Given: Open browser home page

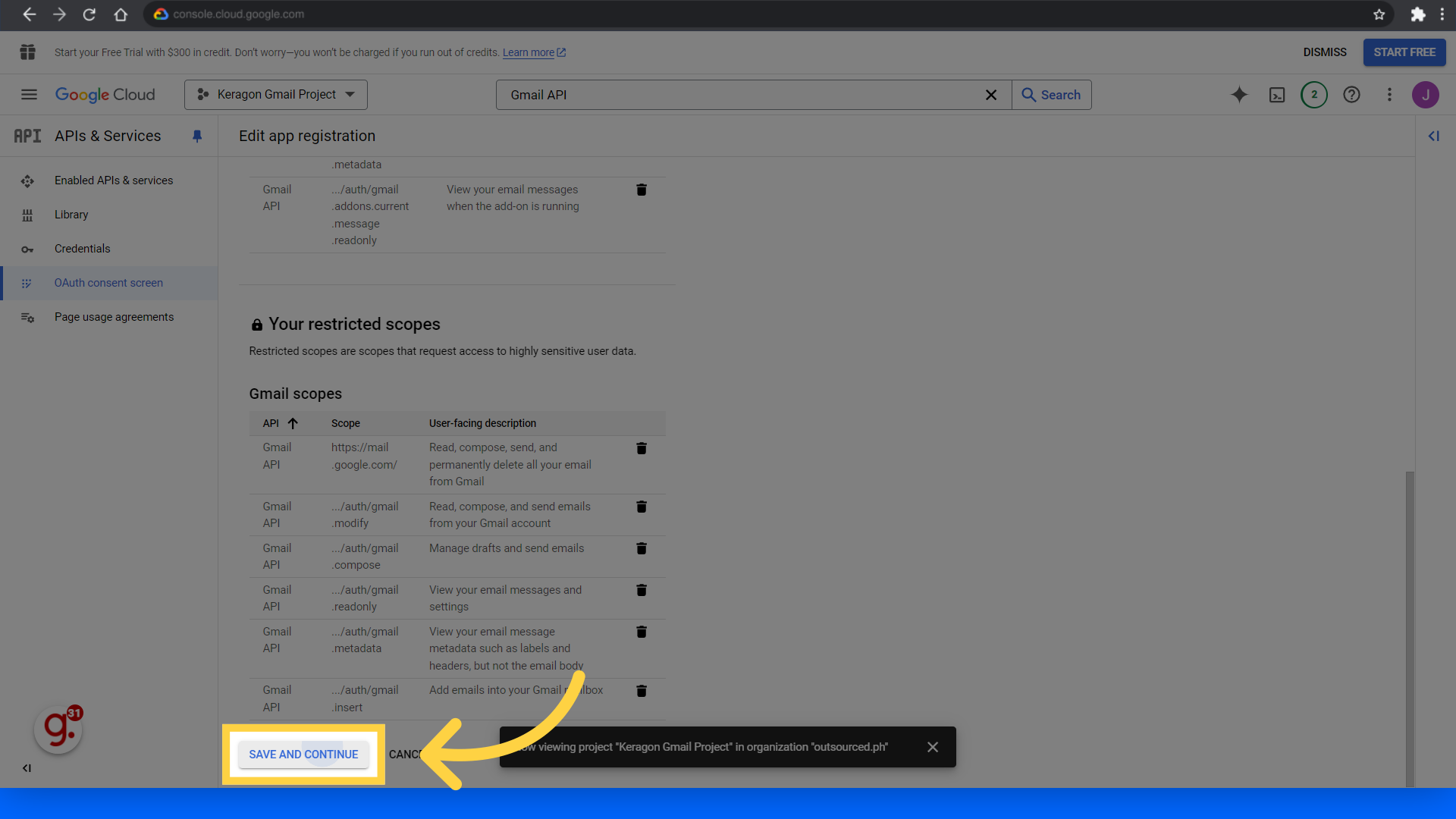Looking at the screenshot, I should click(121, 14).
